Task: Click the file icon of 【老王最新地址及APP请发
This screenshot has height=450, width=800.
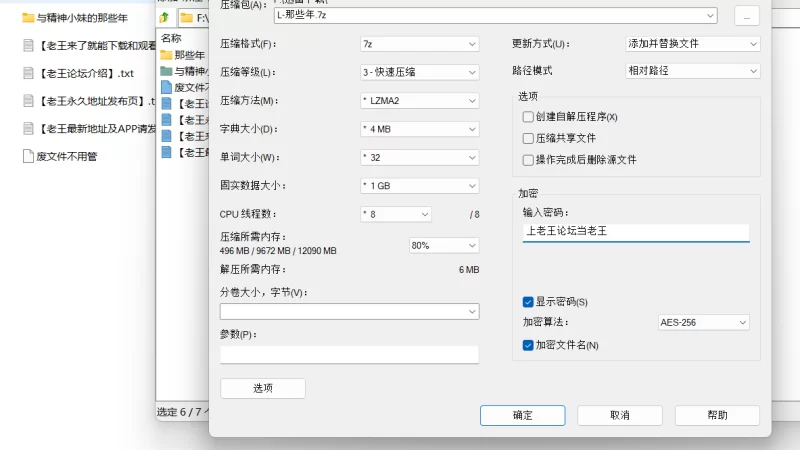Action: pos(29,129)
